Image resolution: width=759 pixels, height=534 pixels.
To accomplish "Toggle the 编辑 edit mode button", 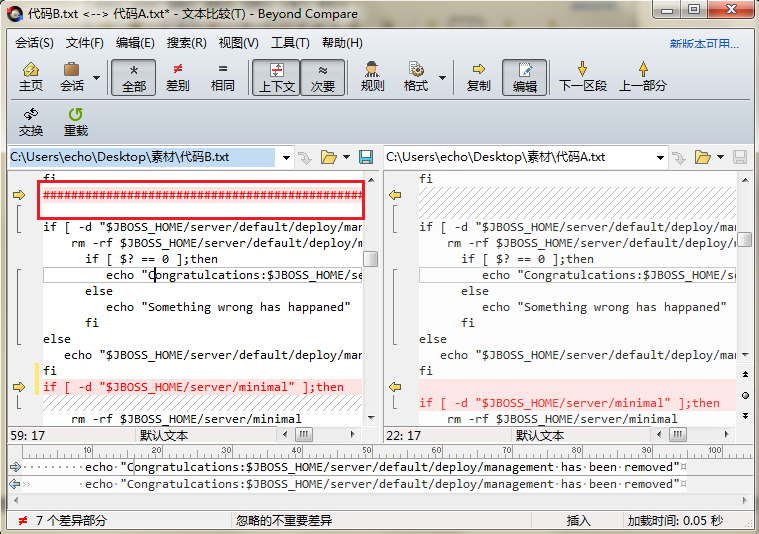I will [x=525, y=77].
